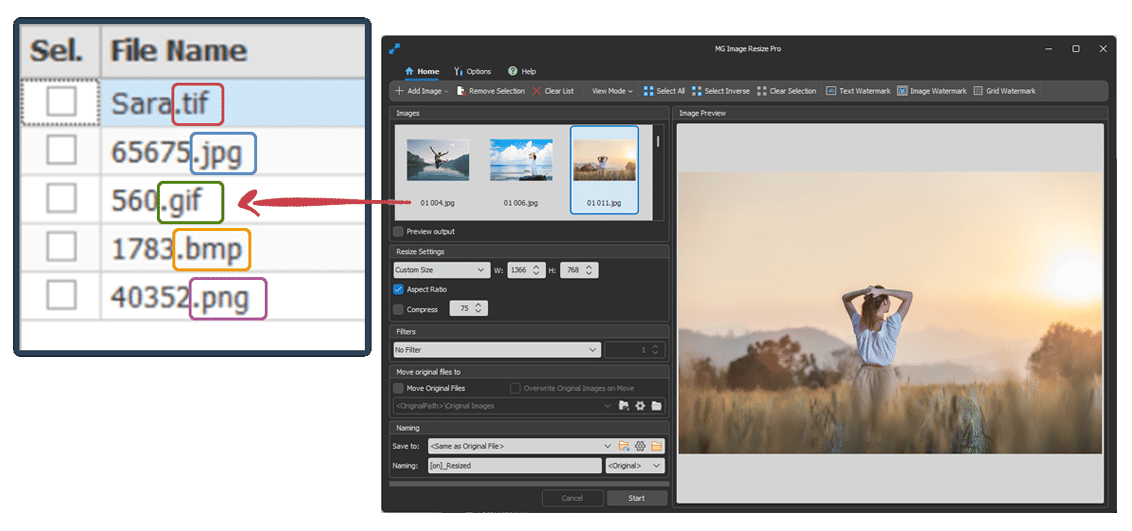Open the Image Watermark tool
1132x531 pixels.
[932, 91]
